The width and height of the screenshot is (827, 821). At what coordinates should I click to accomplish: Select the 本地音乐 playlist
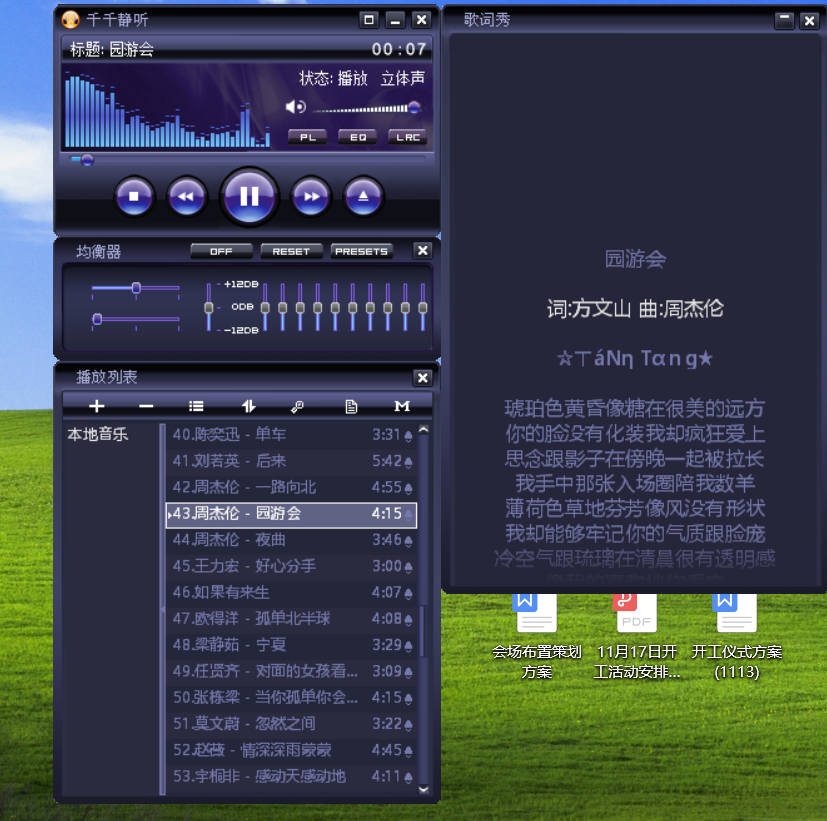98,434
